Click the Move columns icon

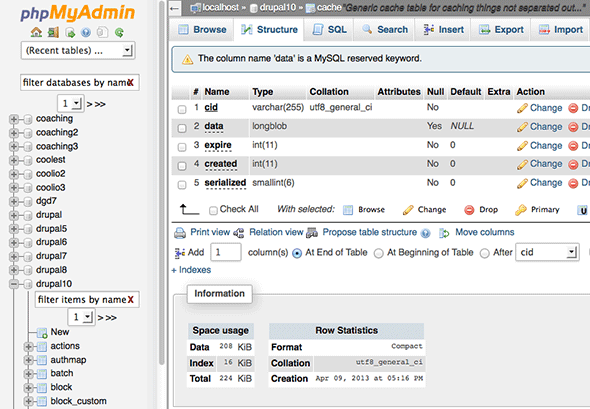tap(444, 233)
